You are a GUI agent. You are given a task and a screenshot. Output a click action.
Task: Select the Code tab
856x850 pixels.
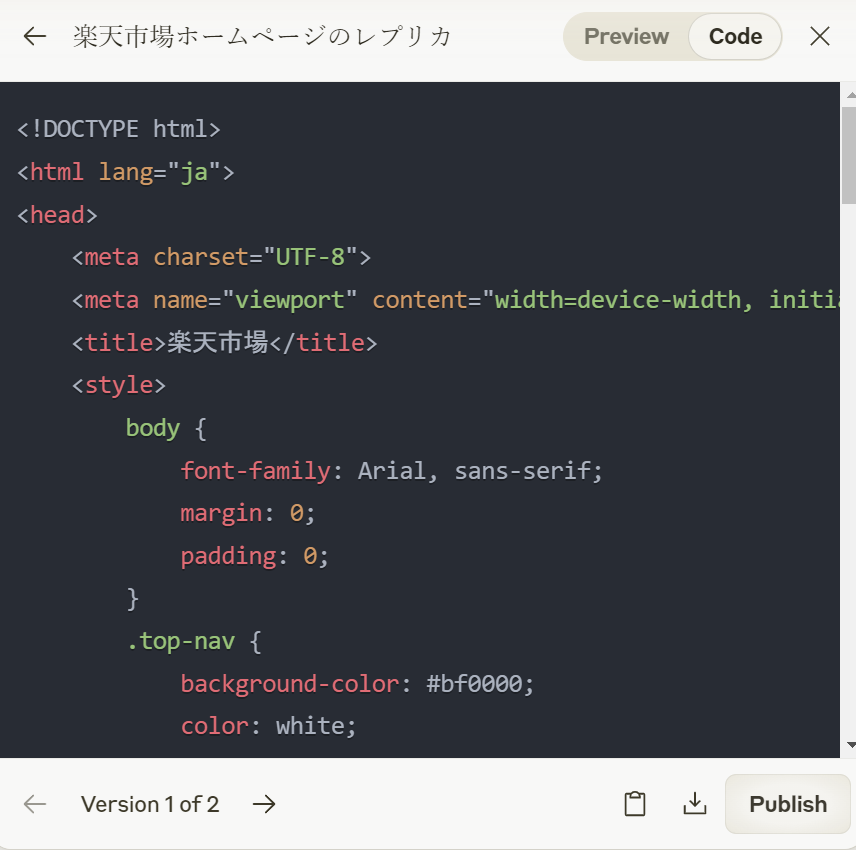[735, 37]
